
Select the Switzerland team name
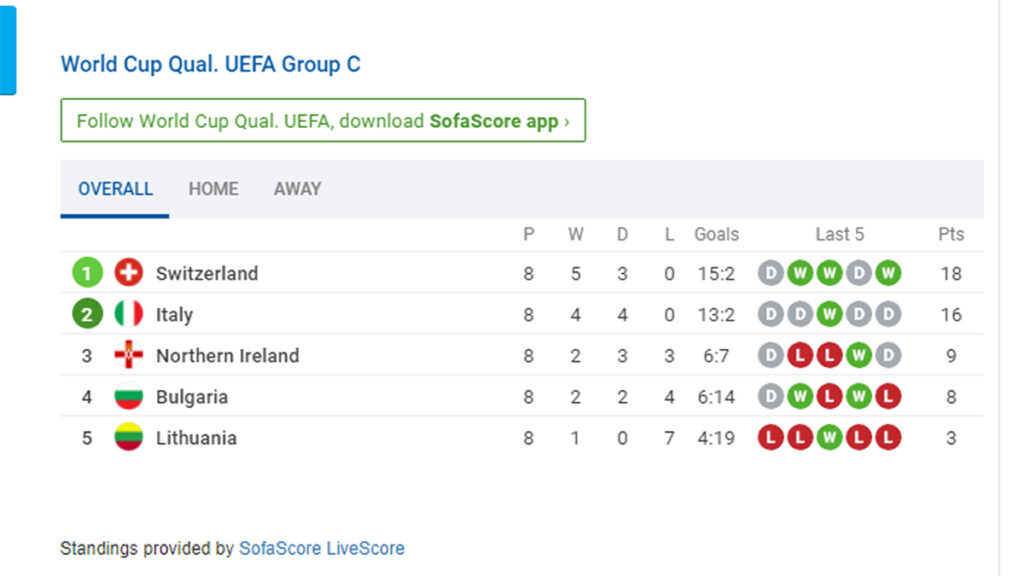(207, 273)
